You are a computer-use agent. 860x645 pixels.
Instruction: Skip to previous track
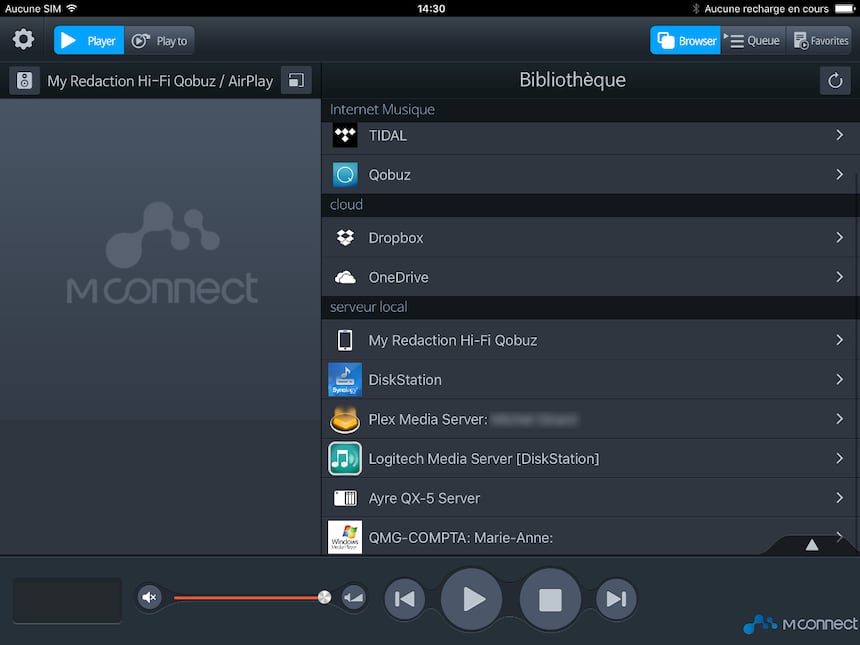pyautogui.click(x=404, y=598)
